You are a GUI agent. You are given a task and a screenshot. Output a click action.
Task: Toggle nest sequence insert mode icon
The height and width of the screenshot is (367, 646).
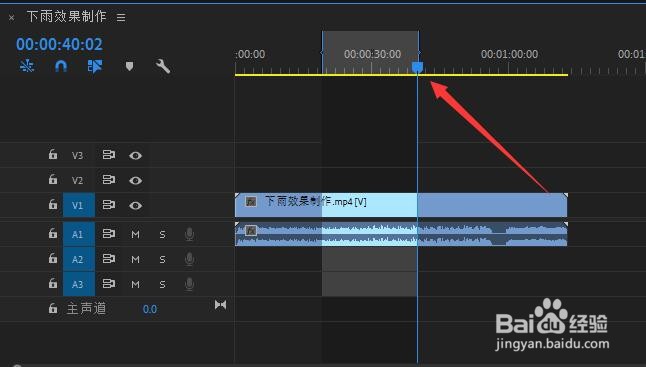pyautogui.click(x=27, y=66)
